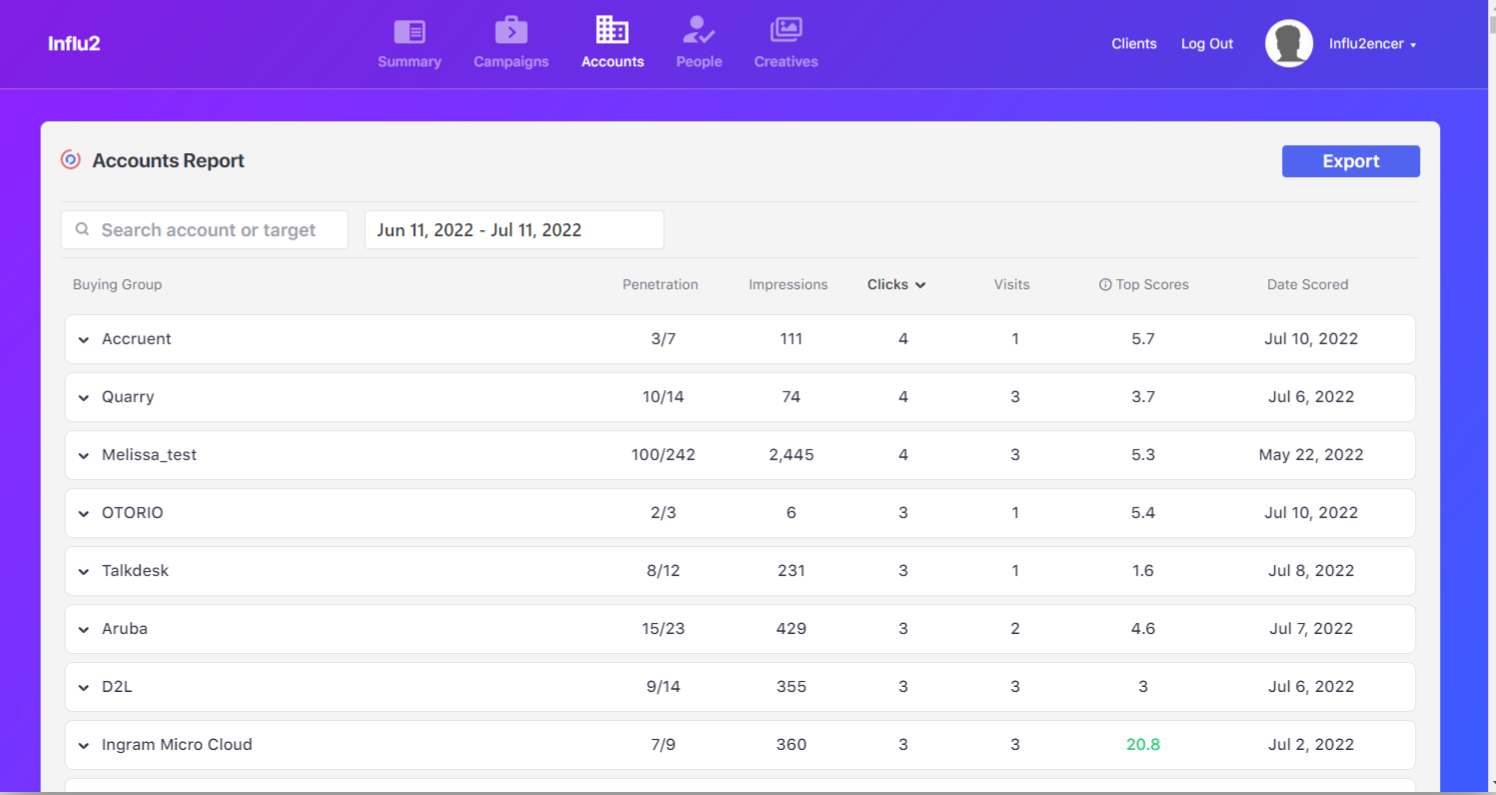Sort by the Clicks column header
The width and height of the screenshot is (1496, 795).
click(x=896, y=285)
